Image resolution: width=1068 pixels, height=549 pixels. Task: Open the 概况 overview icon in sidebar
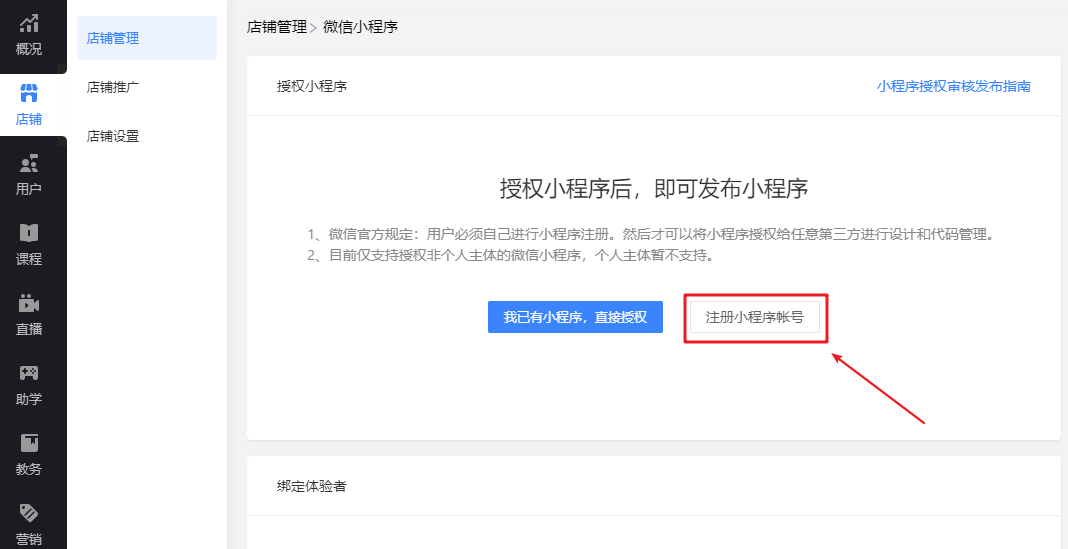click(x=29, y=24)
